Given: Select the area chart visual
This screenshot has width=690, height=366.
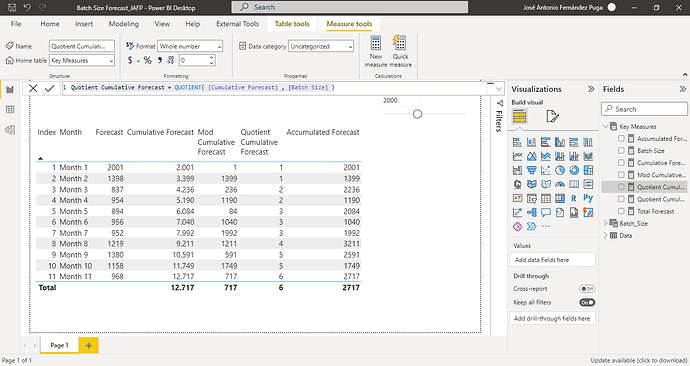Looking at the screenshot, I should pos(532,156).
